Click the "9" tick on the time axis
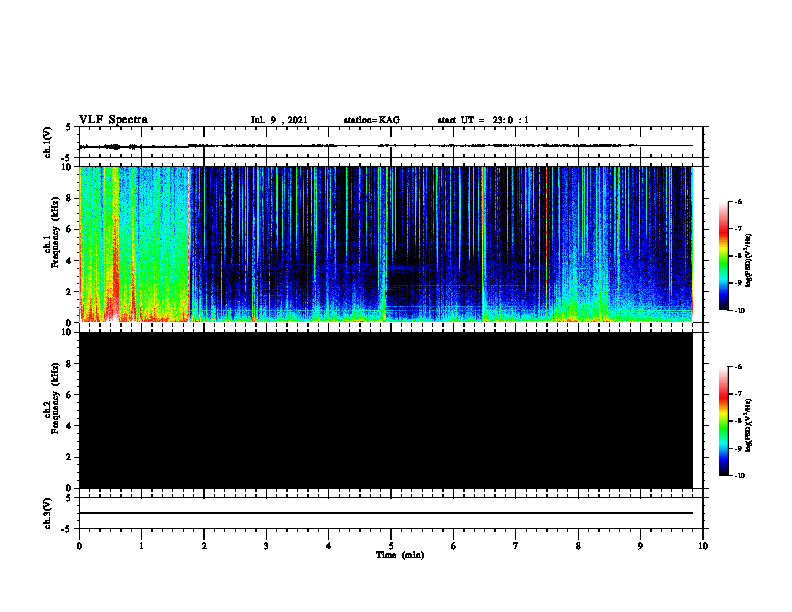The height and width of the screenshot is (612, 792). click(640, 546)
